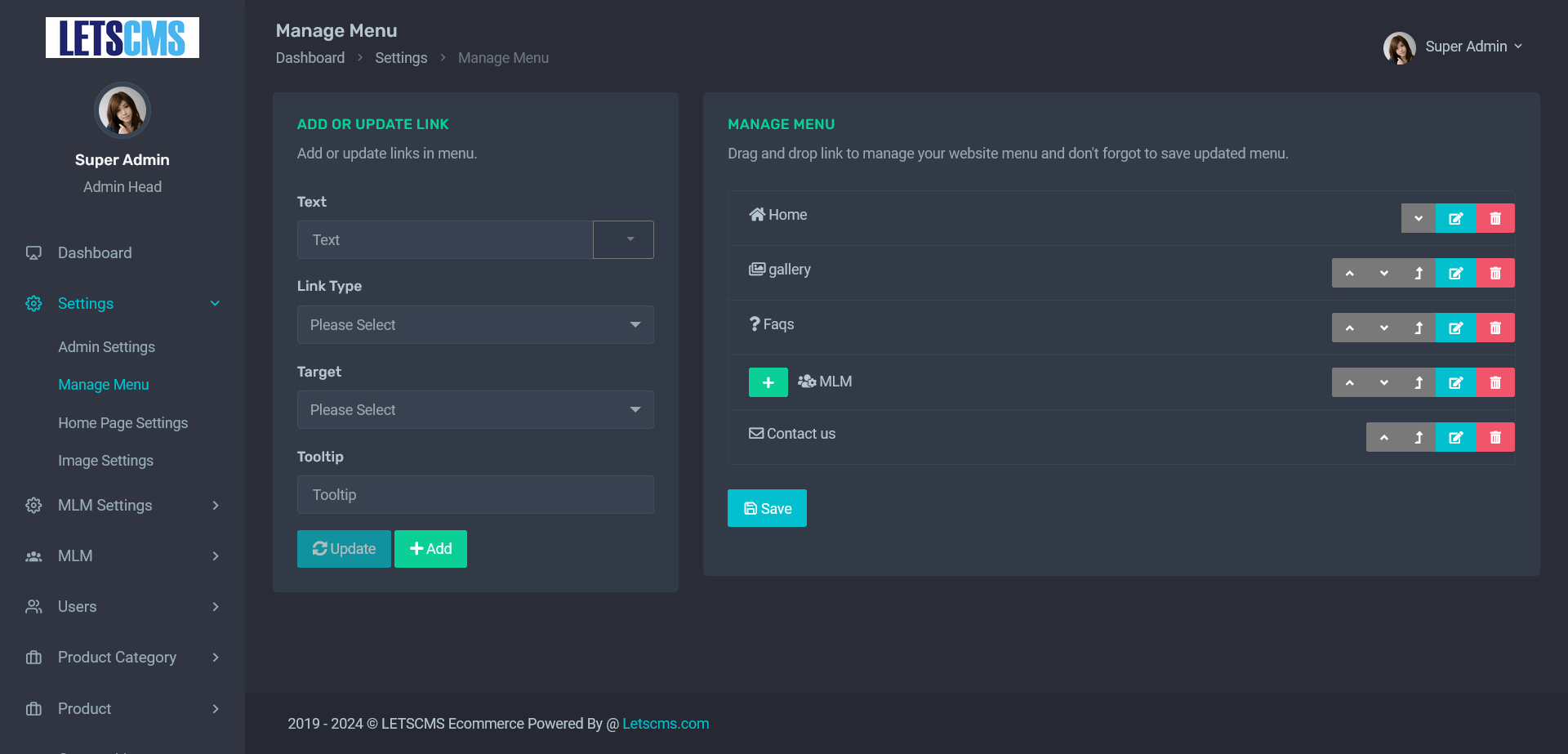
Task: Open Admin Settings from the sidebar
Action: (x=106, y=346)
